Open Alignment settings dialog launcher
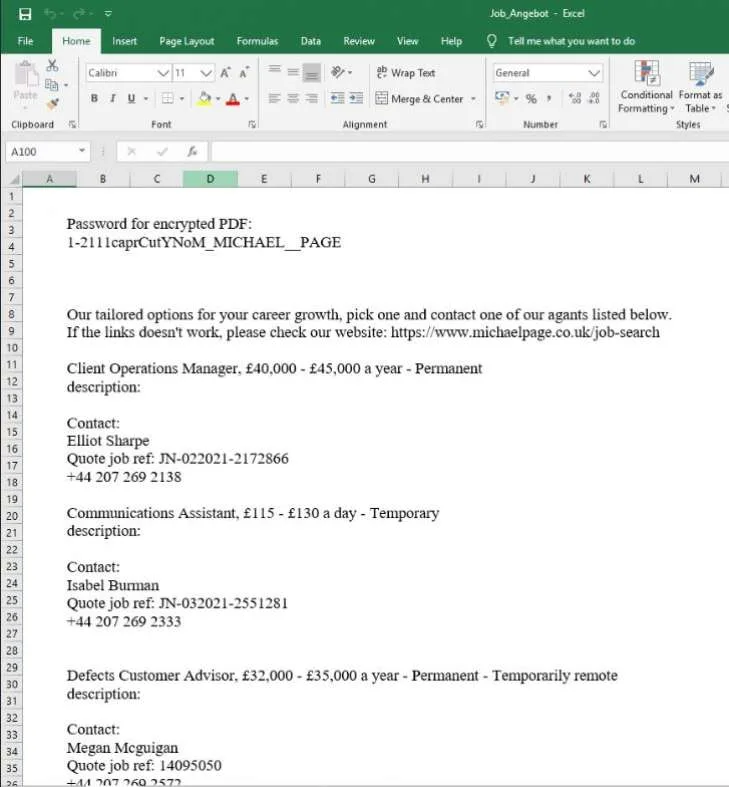The width and height of the screenshot is (729, 787). pos(479,124)
